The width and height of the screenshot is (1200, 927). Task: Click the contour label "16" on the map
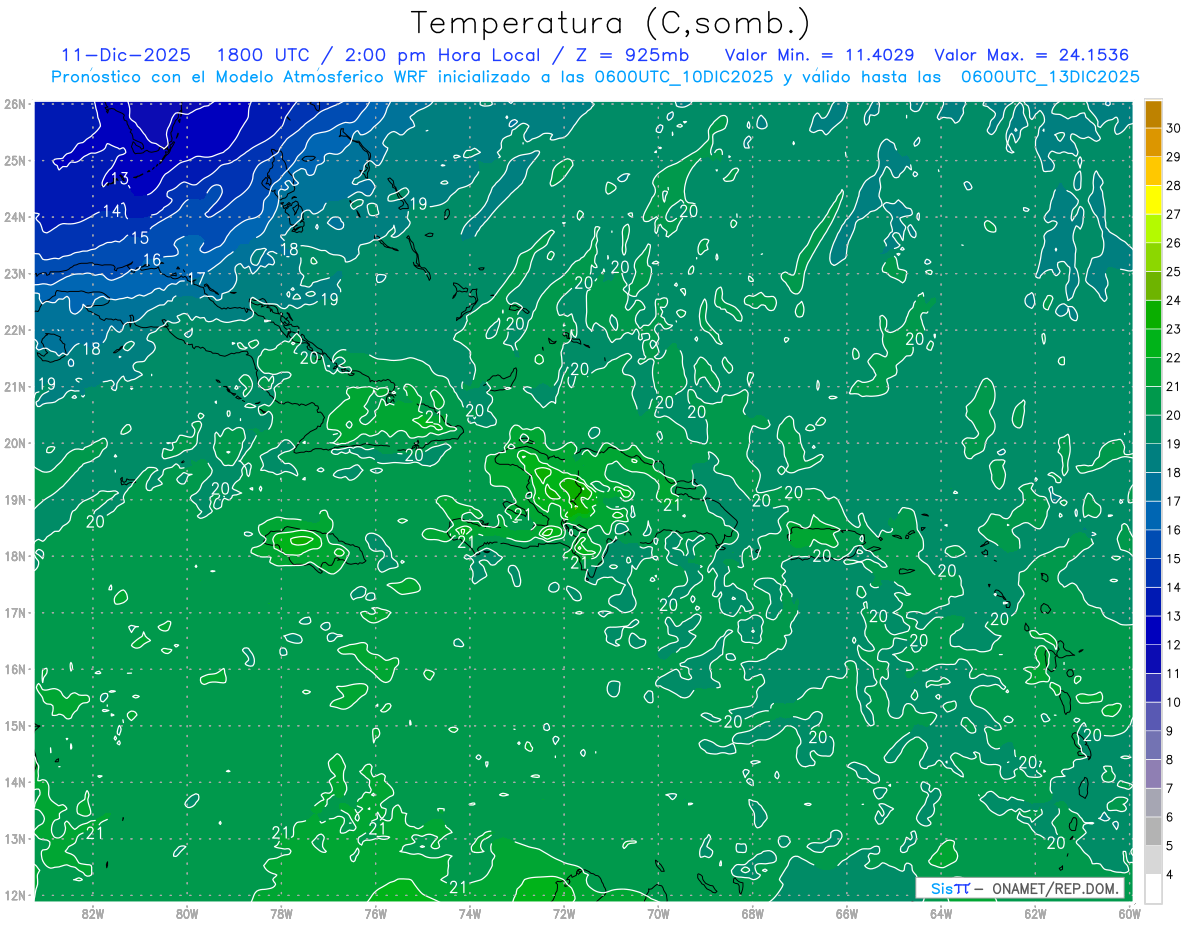point(151,260)
